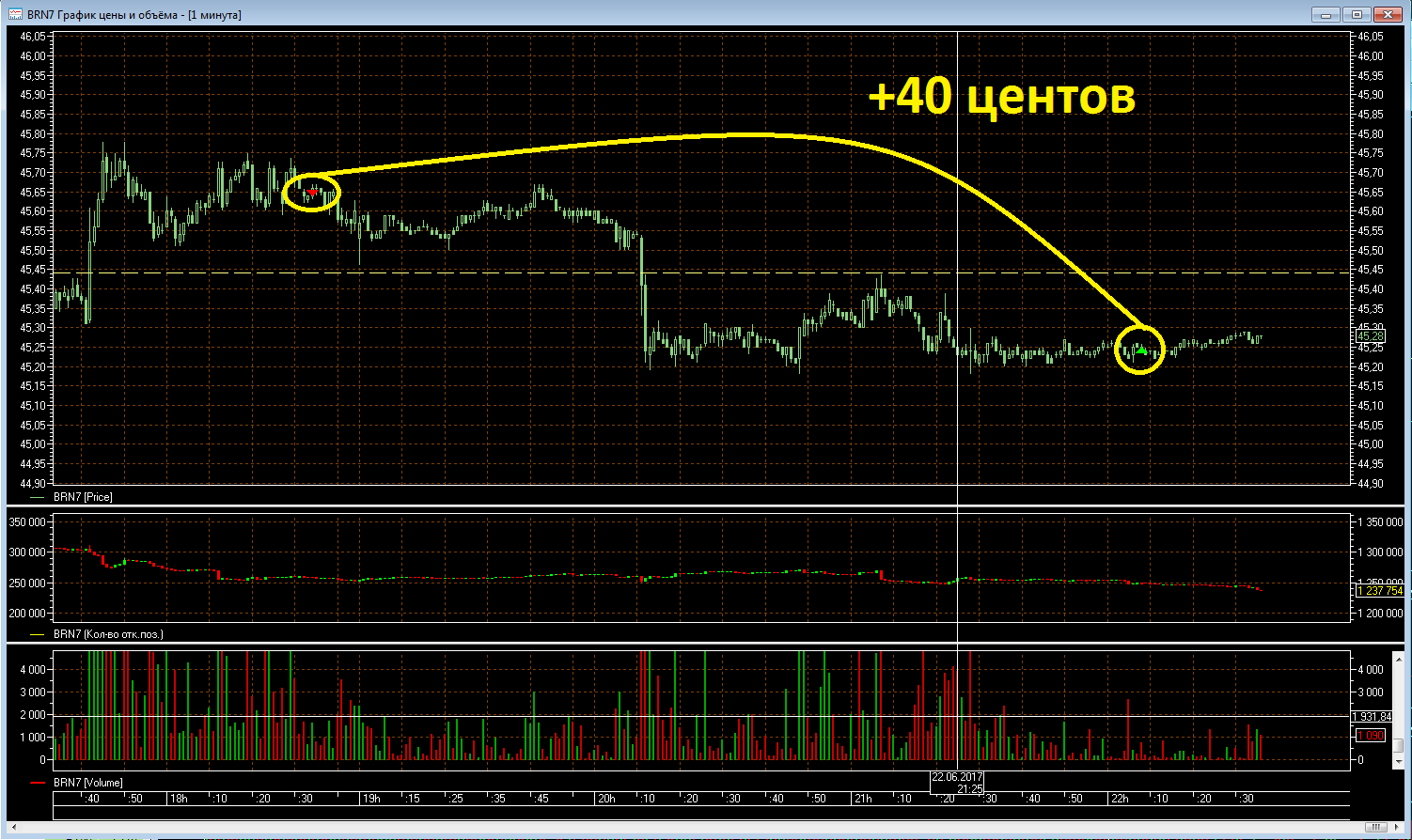The height and width of the screenshot is (840, 1412).
Task: Click the crosshair volume value 1 931,84
Action: click(x=1373, y=717)
